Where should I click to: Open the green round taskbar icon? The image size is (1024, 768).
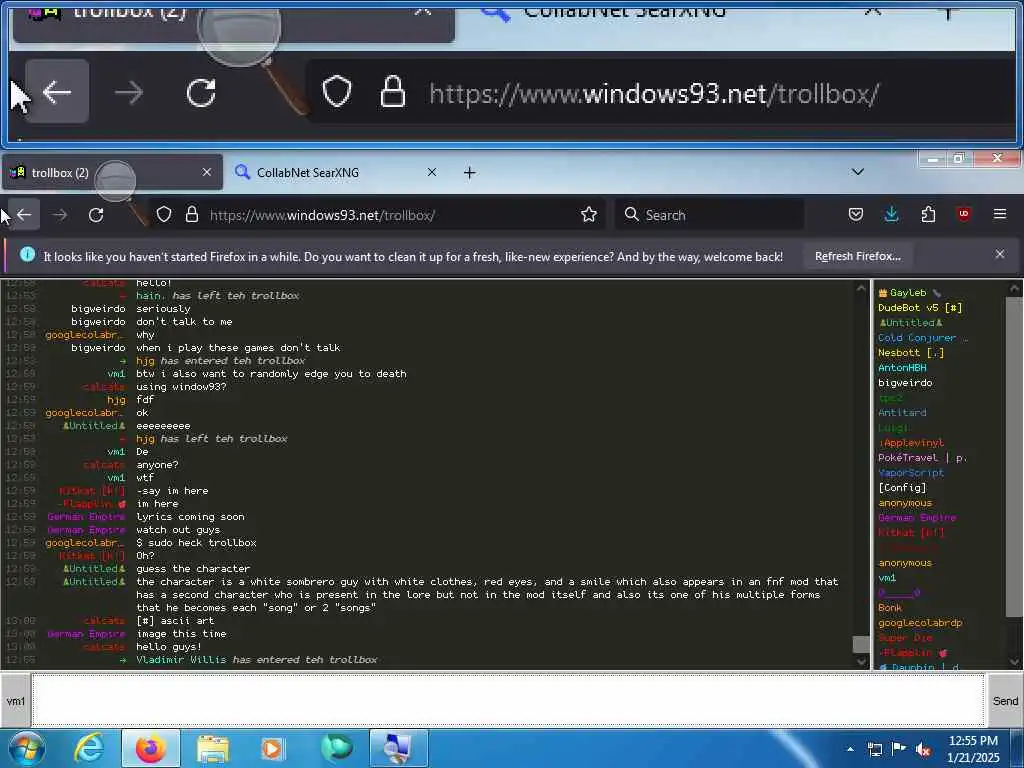click(336, 748)
